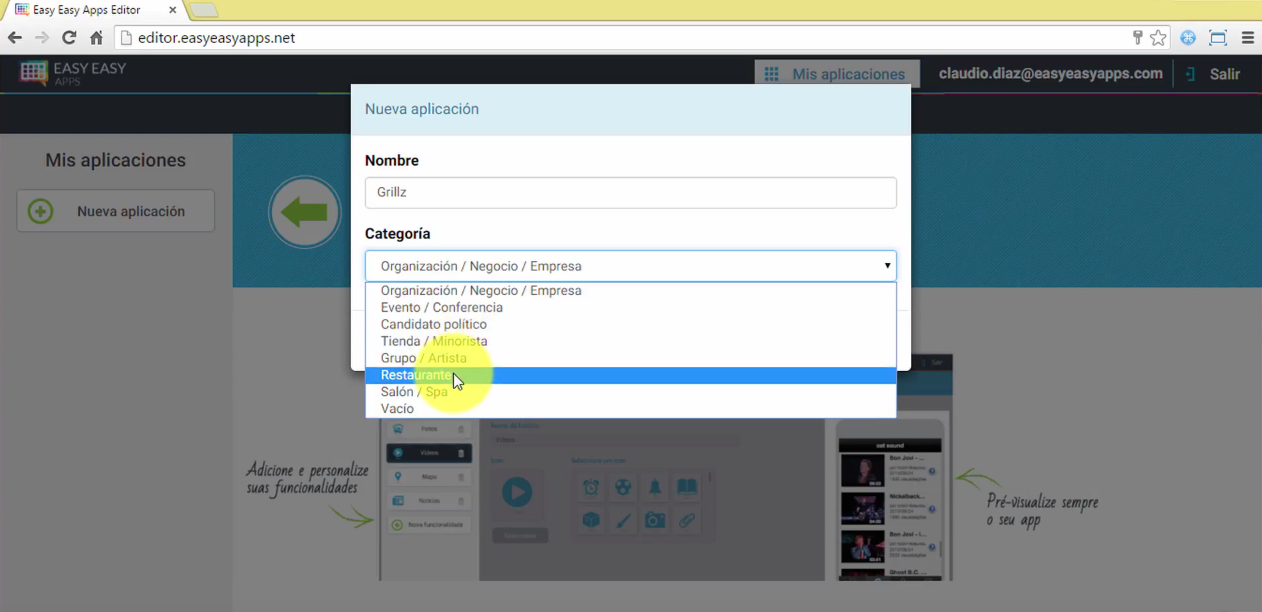This screenshot has width=1262, height=612.
Task: Select Tienda / Minorista category
Action: pyautogui.click(x=433, y=342)
